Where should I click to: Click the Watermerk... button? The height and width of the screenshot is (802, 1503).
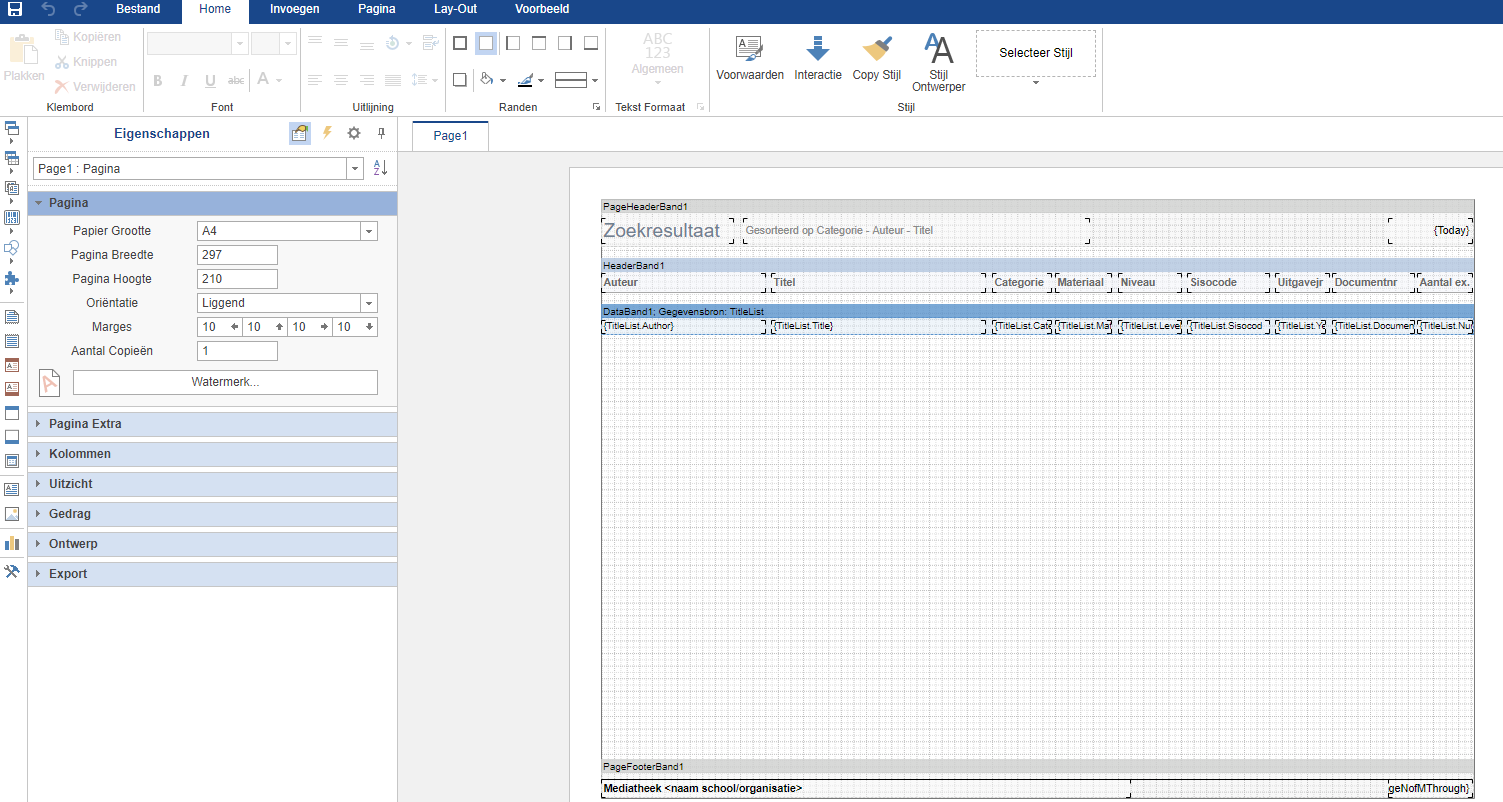pos(225,382)
